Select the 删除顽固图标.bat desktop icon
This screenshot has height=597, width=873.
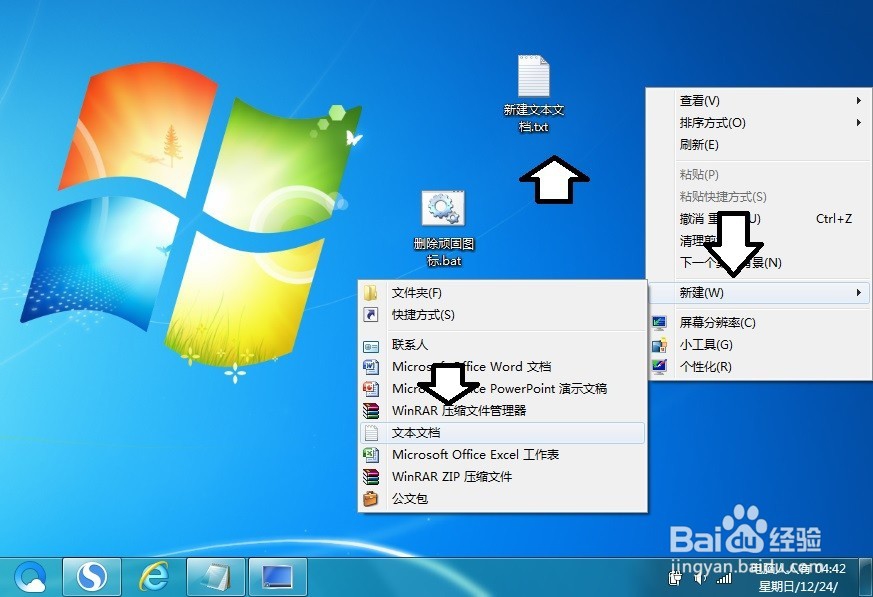[443, 208]
